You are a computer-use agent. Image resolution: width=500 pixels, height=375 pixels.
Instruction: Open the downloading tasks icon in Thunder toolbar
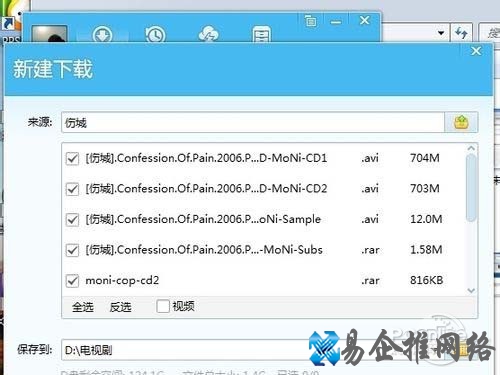(x=102, y=34)
